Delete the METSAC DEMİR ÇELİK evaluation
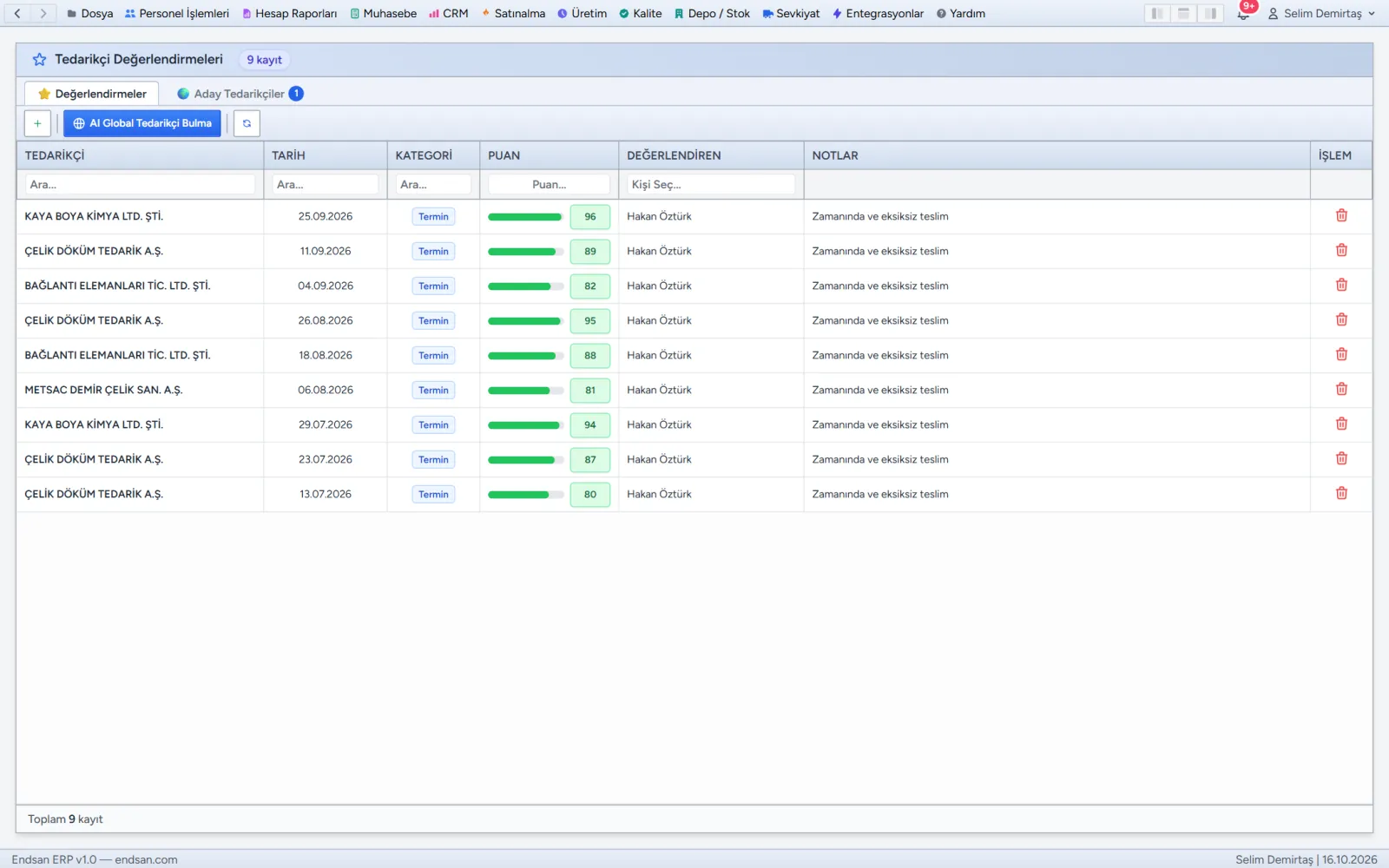 (1341, 389)
